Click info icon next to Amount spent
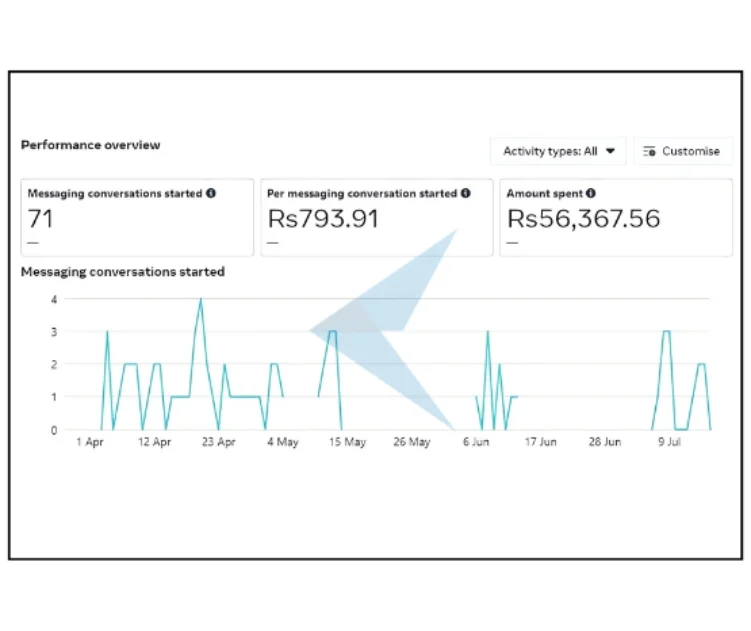This screenshot has width=751, height=631. pyautogui.click(x=591, y=193)
